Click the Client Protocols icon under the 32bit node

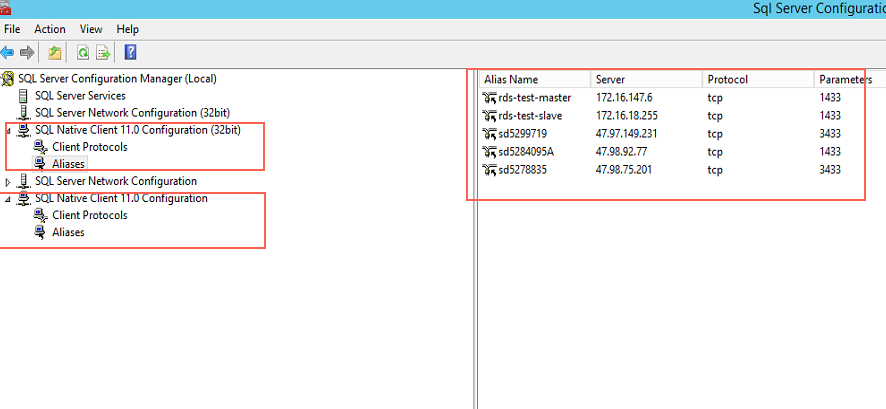click(41, 147)
